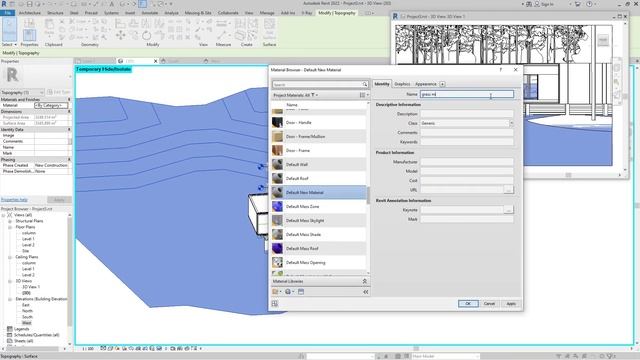Click the view scale 1:100 control
The image size is (640, 360).
coord(87,349)
